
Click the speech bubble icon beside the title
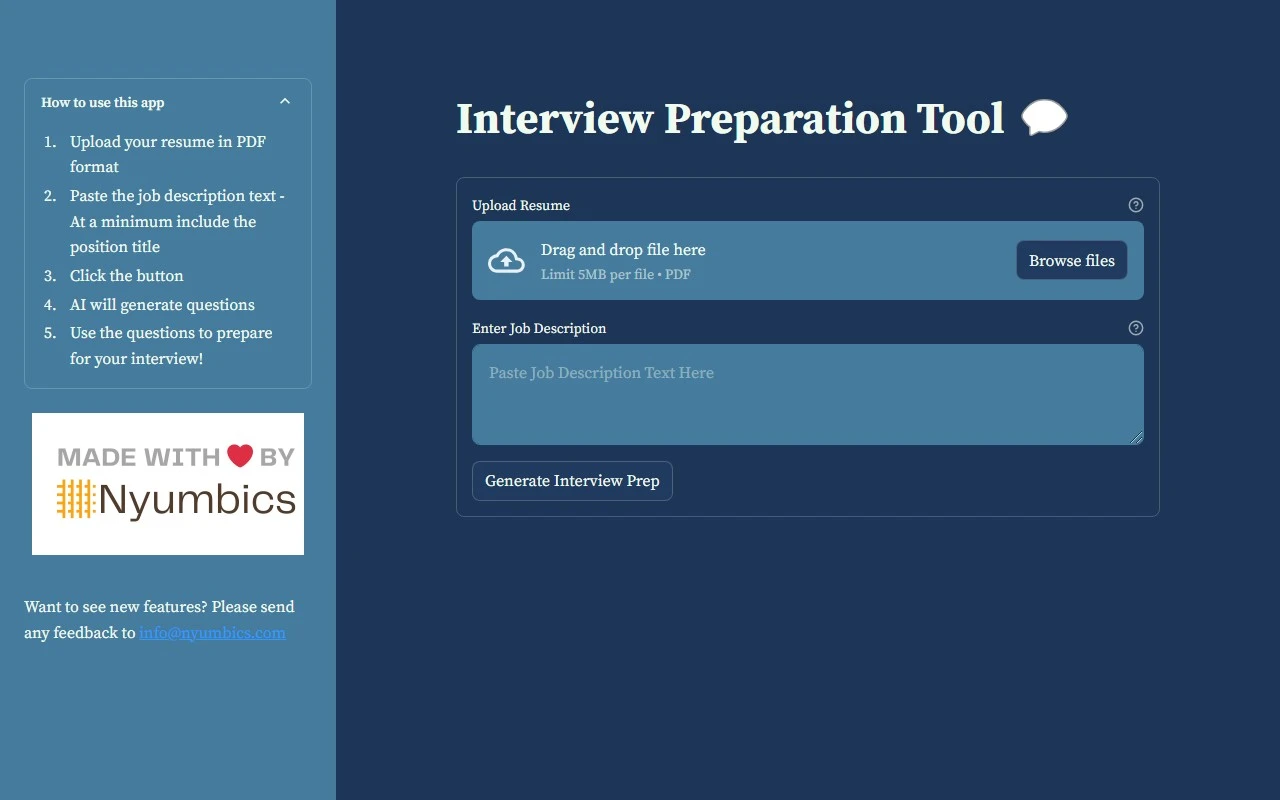tap(1044, 118)
